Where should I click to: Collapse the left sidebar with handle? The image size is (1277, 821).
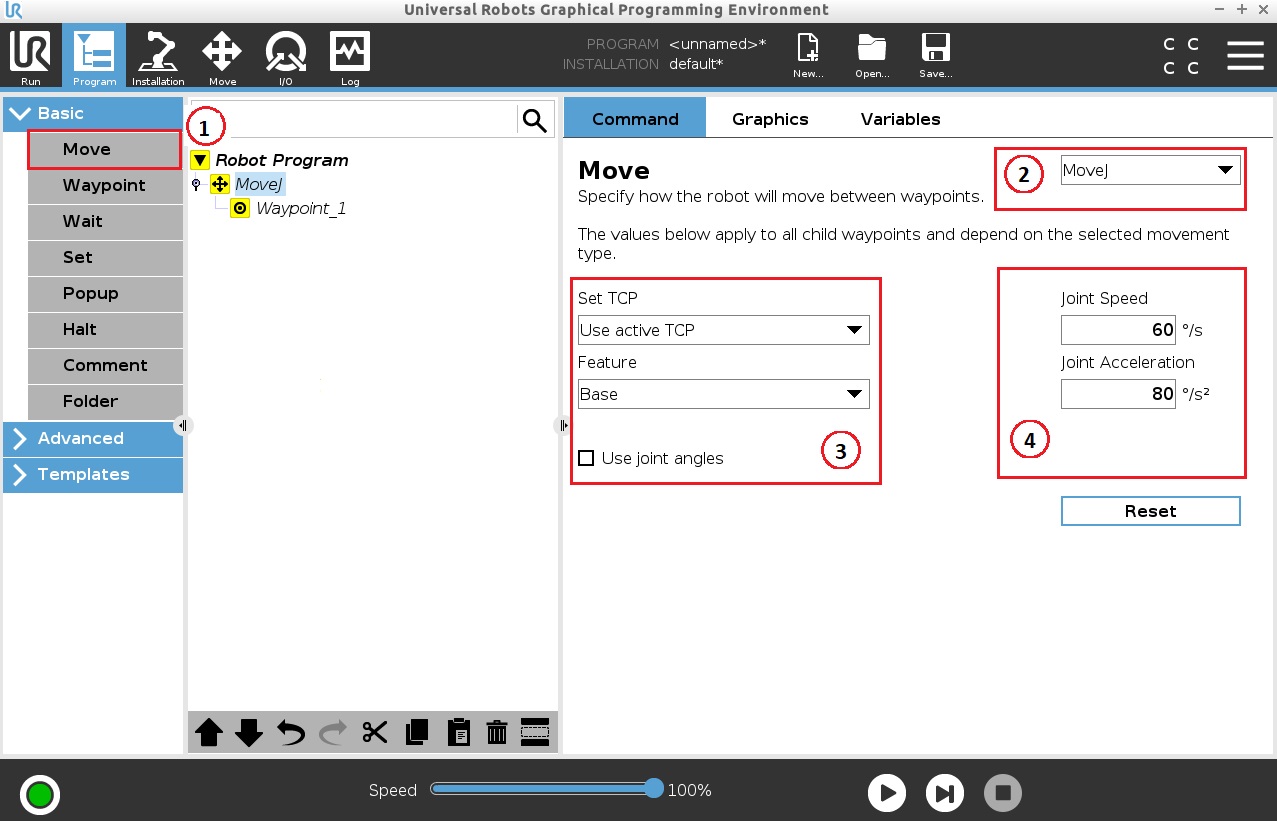pos(182,425)
